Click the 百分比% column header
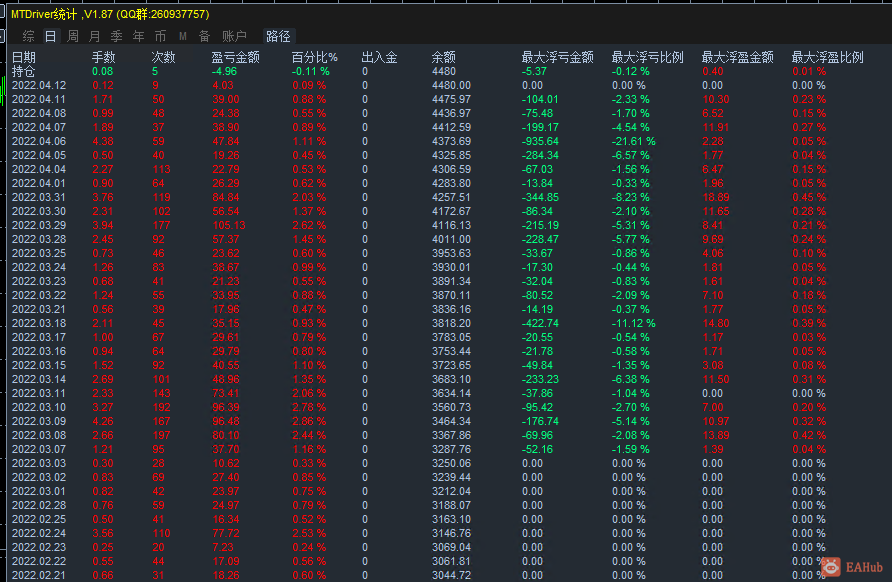Image resolution: width=892 pixels, height=582 pixels. click(315, 57)
